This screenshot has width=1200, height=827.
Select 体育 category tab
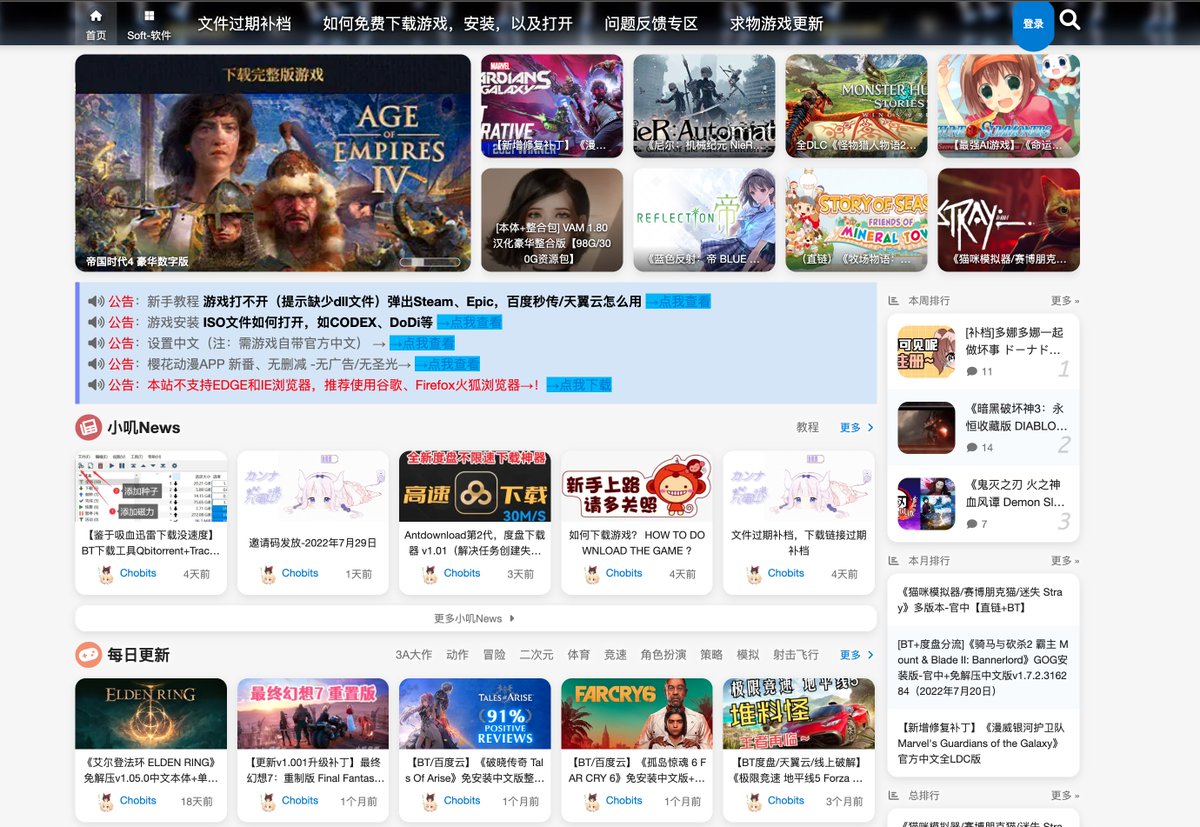coord(579,655)
